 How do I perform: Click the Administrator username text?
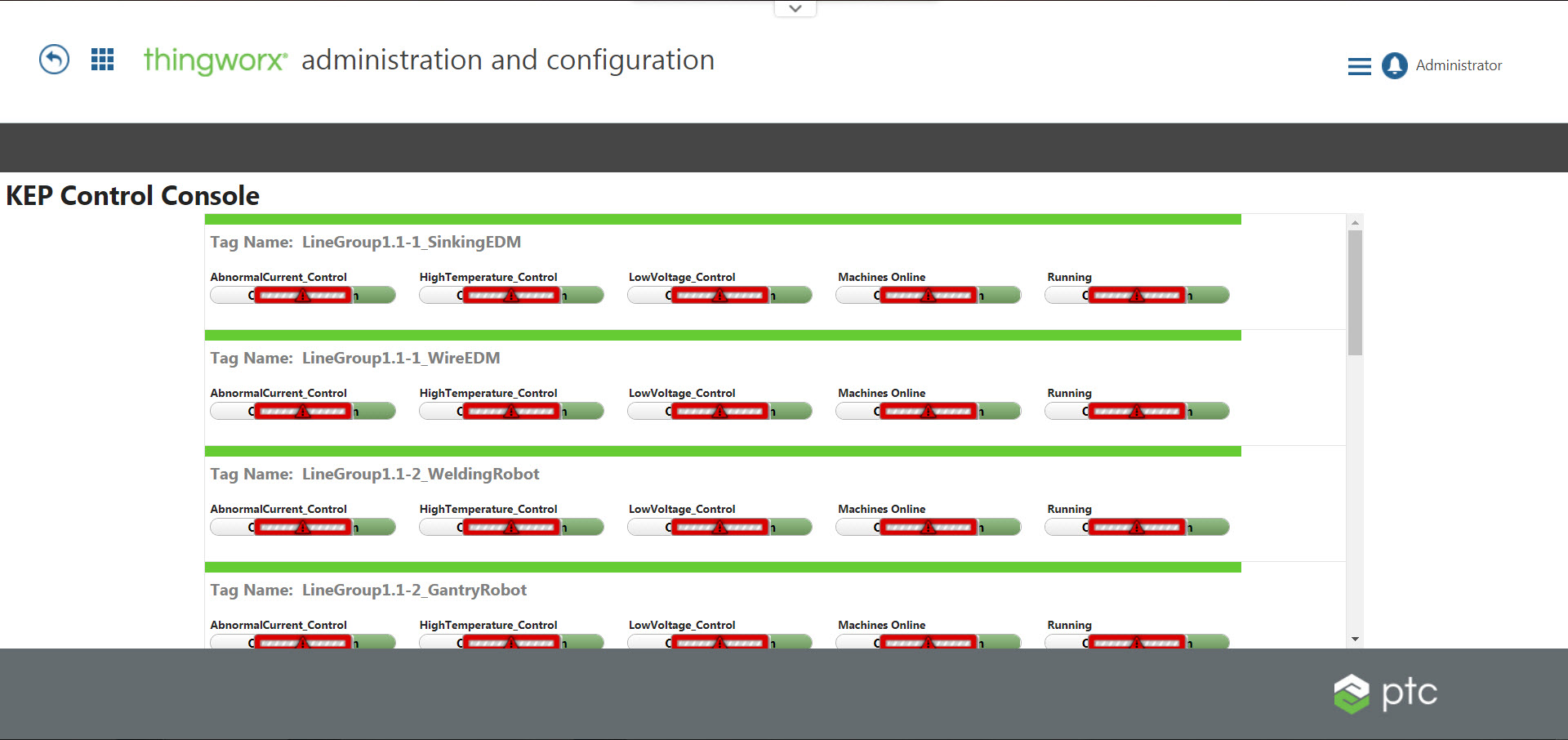(1461, 66)
